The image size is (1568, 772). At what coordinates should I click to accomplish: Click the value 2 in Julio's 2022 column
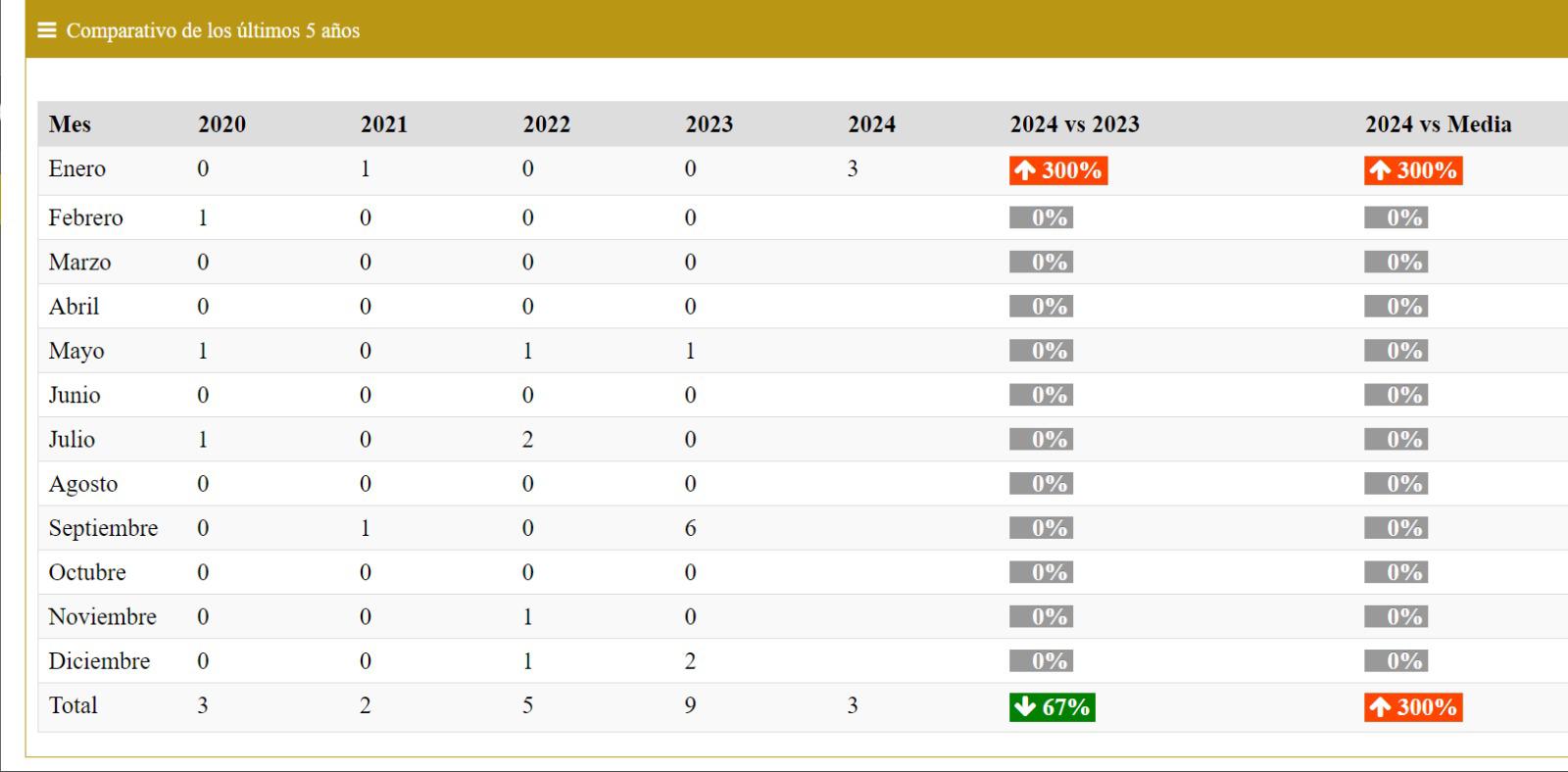[527, 440]
